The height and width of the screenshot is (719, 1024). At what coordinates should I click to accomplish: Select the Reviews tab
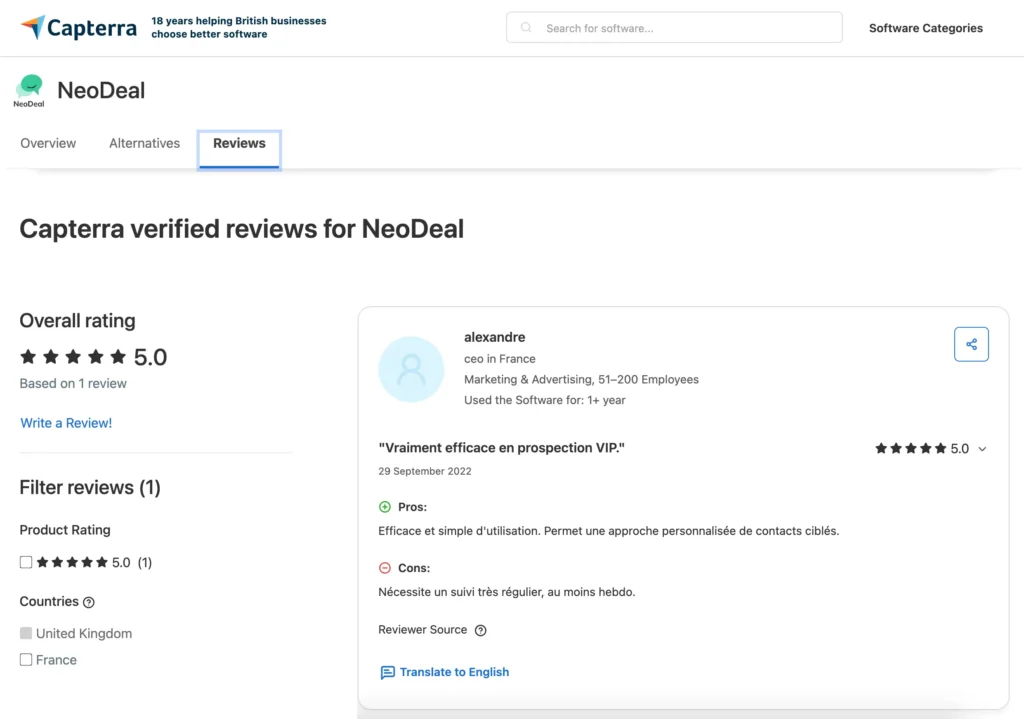pyautogui.click(x=239, y=149)
